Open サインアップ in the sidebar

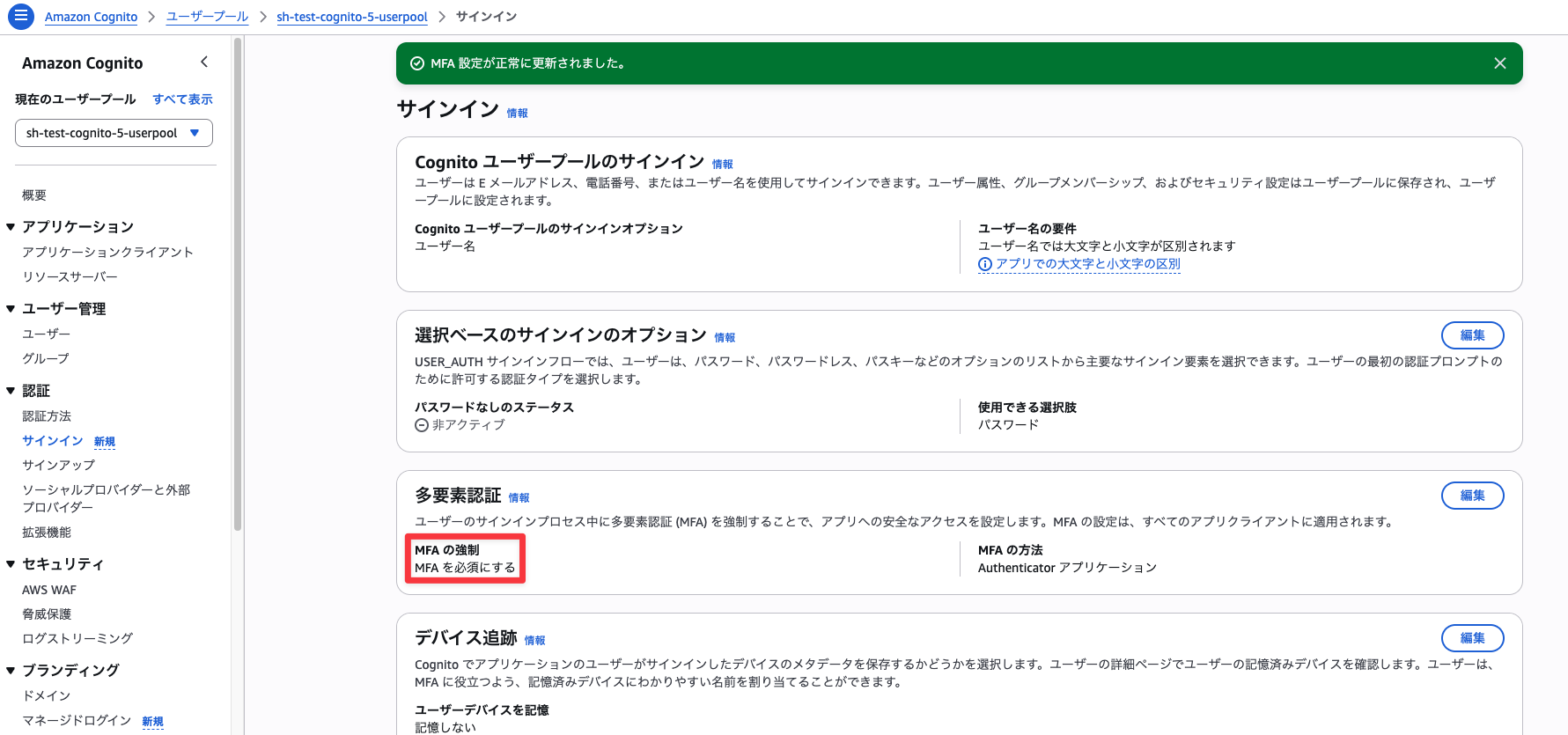pyautogui.click(x=58, y=466)
